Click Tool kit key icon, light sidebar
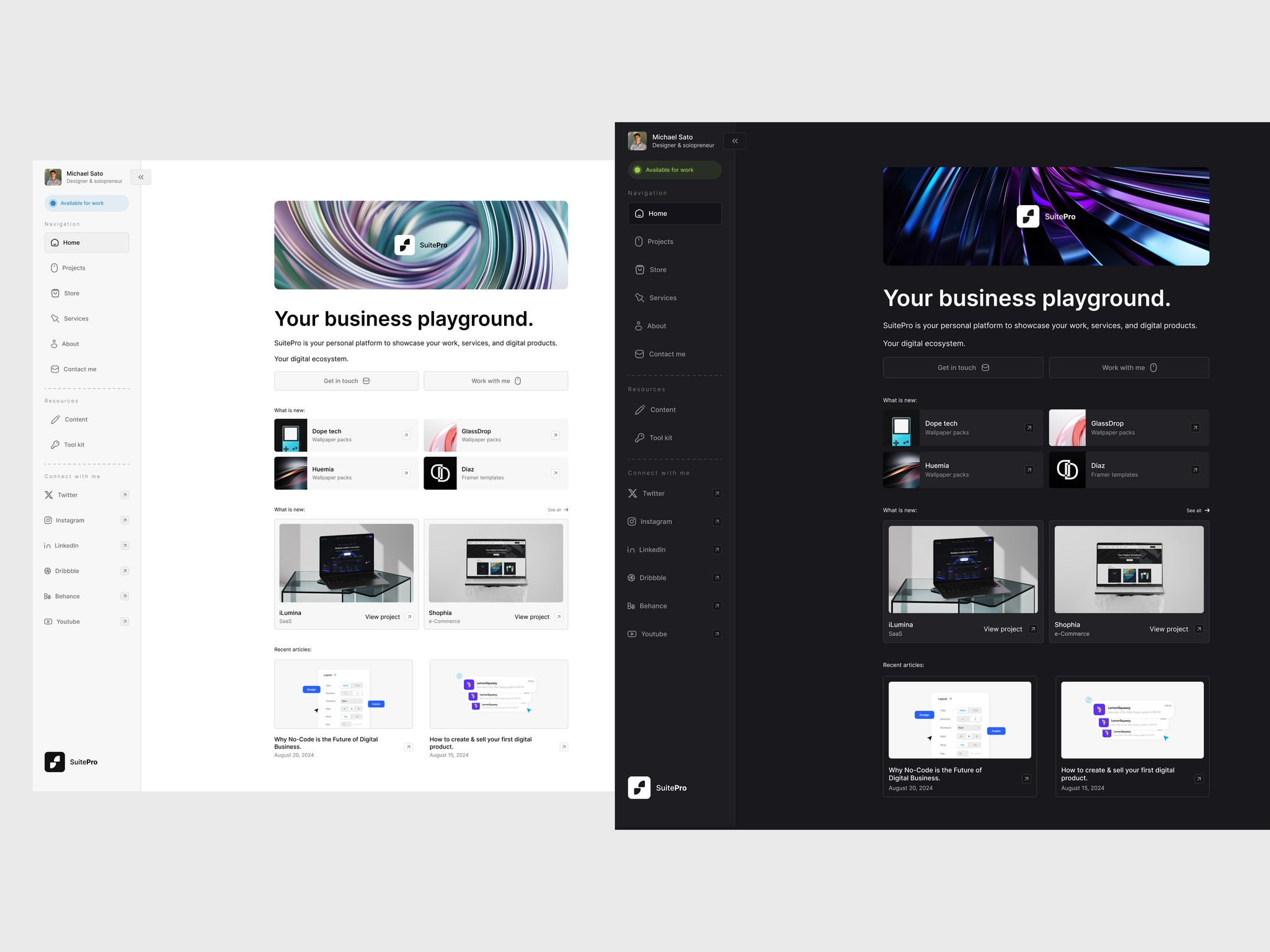 [x=55, y=445]
